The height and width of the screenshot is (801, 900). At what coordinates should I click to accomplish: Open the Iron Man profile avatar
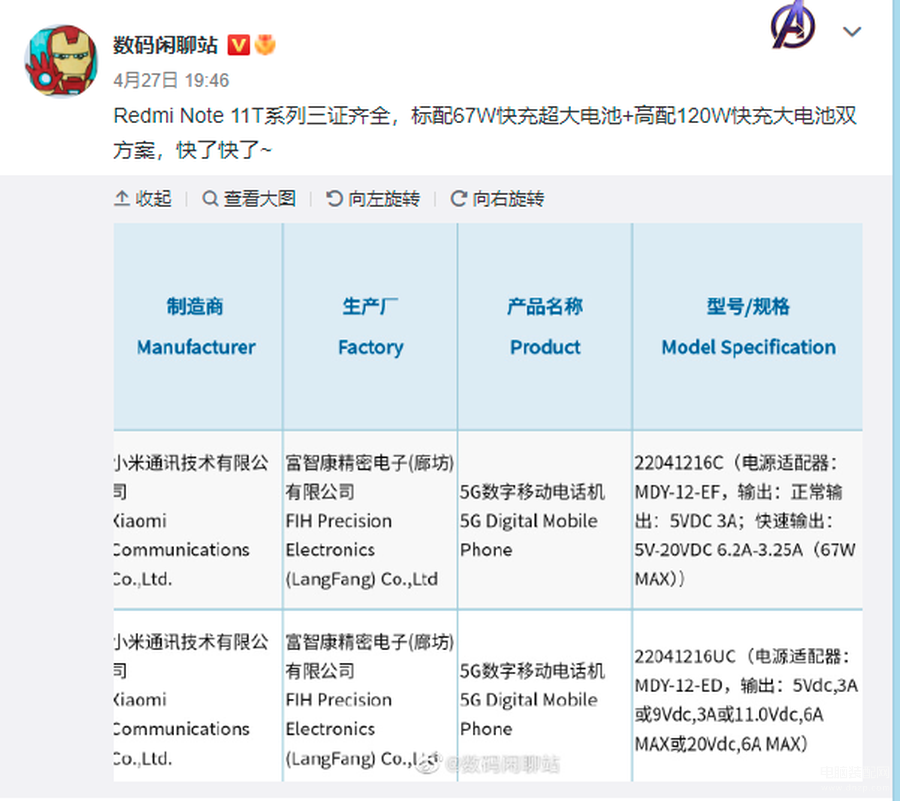[61, 60]
